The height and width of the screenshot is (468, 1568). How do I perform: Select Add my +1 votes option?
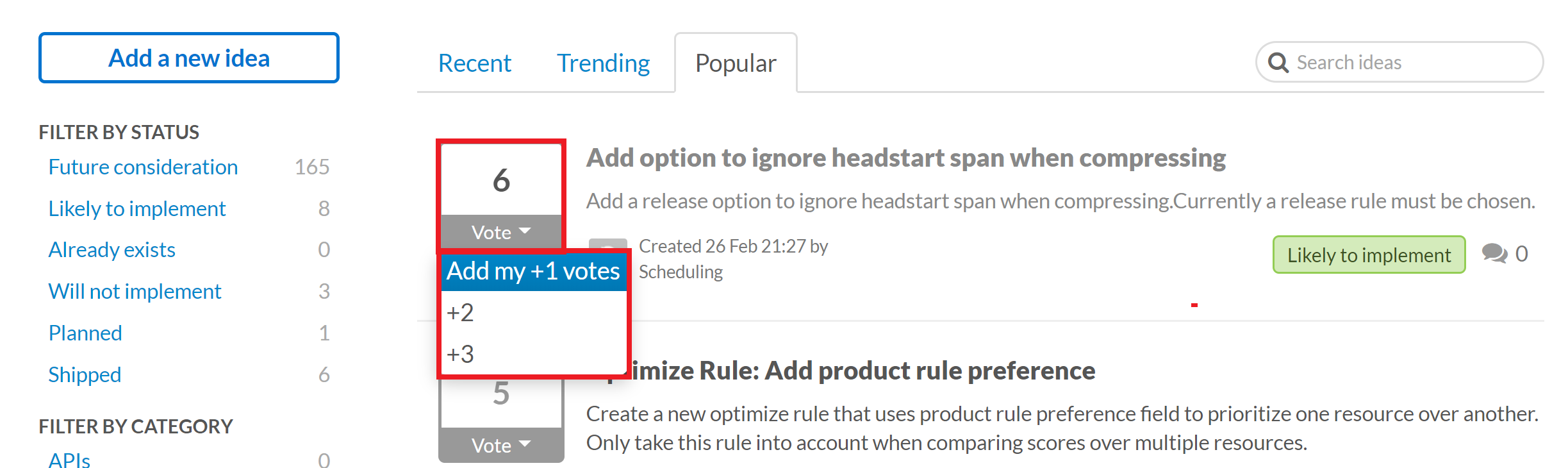pyautogui.click(x=533, y=271)
